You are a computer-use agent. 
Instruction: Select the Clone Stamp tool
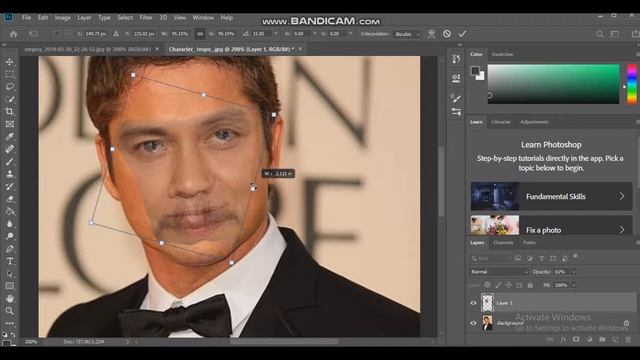9,174
